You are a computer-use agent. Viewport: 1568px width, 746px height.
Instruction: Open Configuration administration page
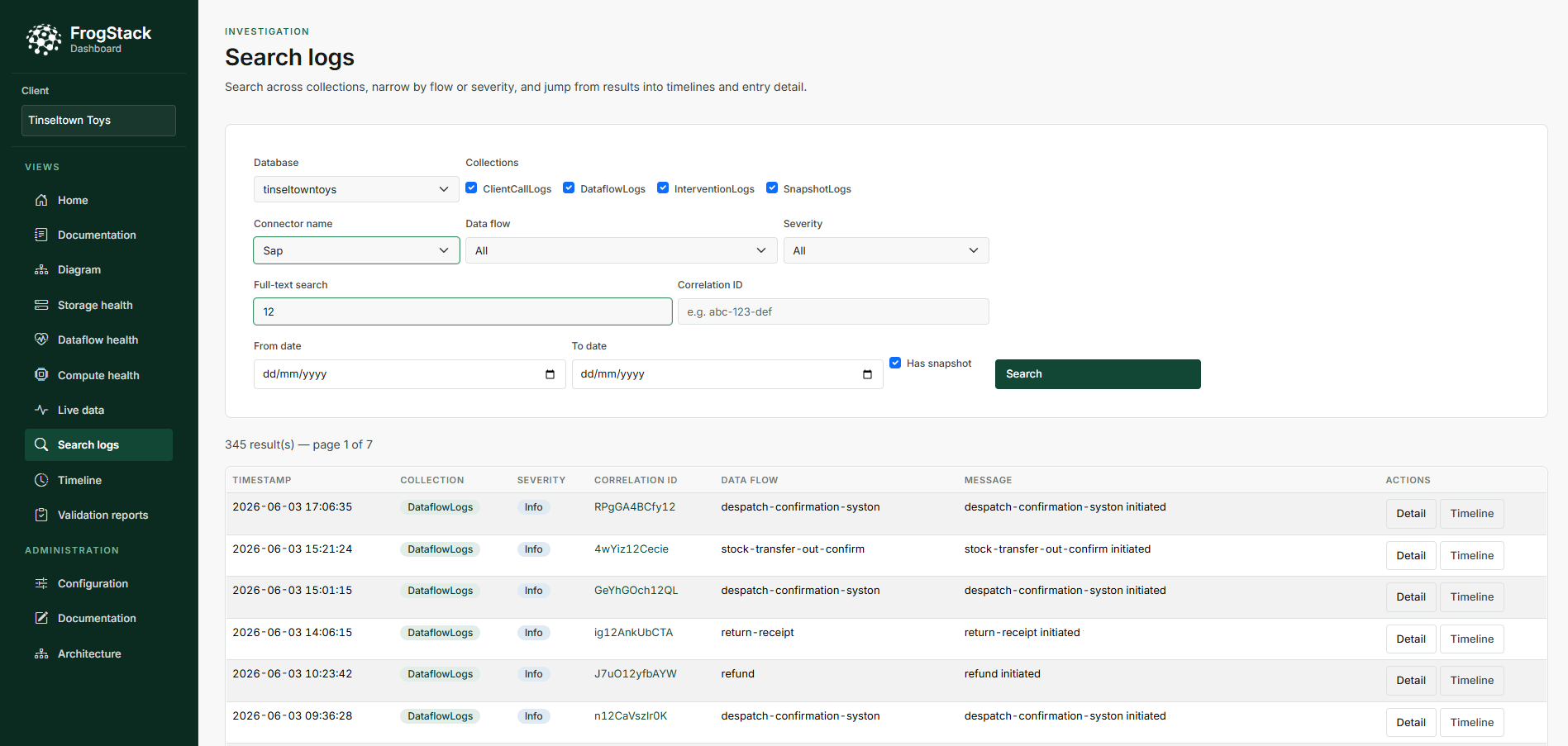point(98,583)
